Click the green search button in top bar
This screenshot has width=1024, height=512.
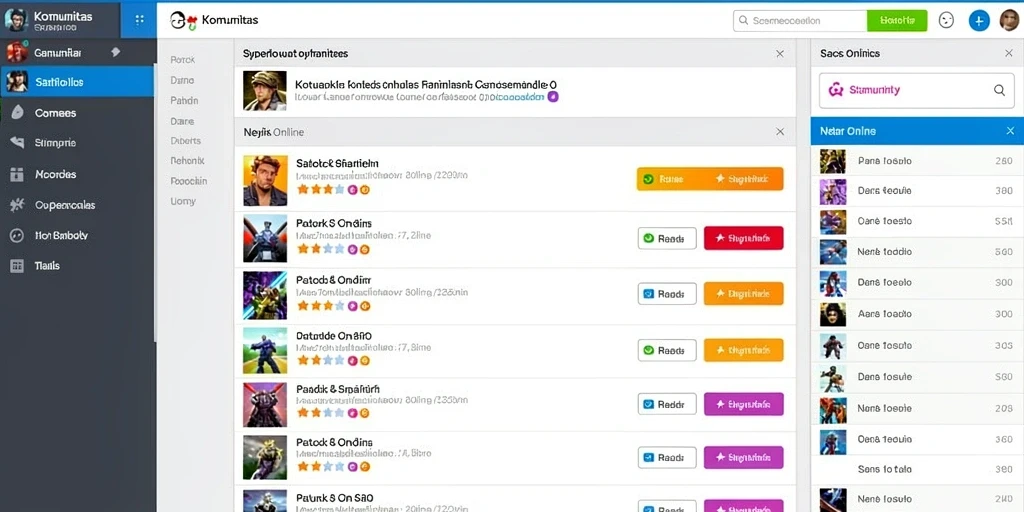coord(897,20)
